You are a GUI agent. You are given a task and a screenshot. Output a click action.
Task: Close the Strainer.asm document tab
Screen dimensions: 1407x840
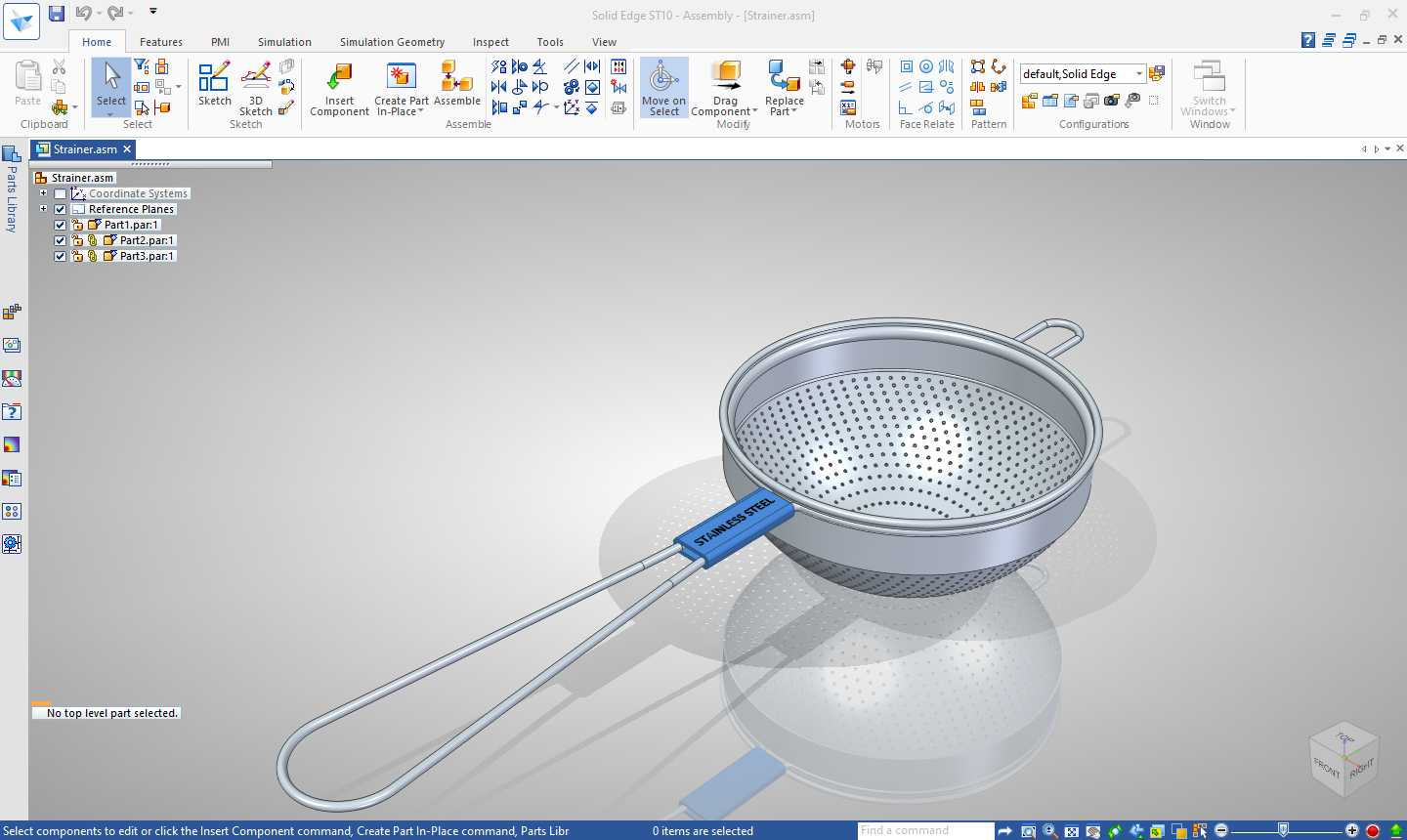127,149
